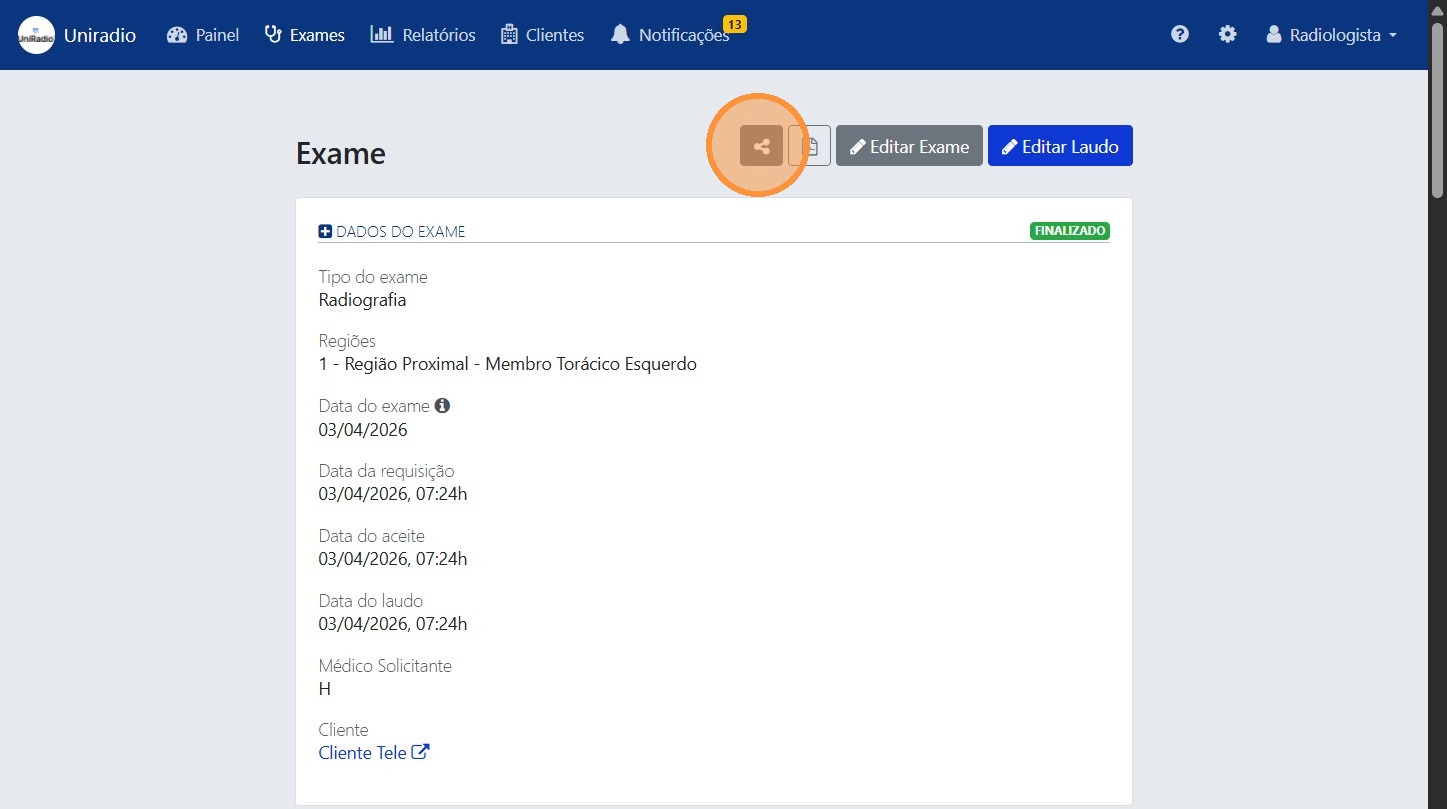Image resolution: width=1447 pixels, height=809 pixels.
Task: Expand the Radiologista user dropdown
Action: [x=1331, y=35]
